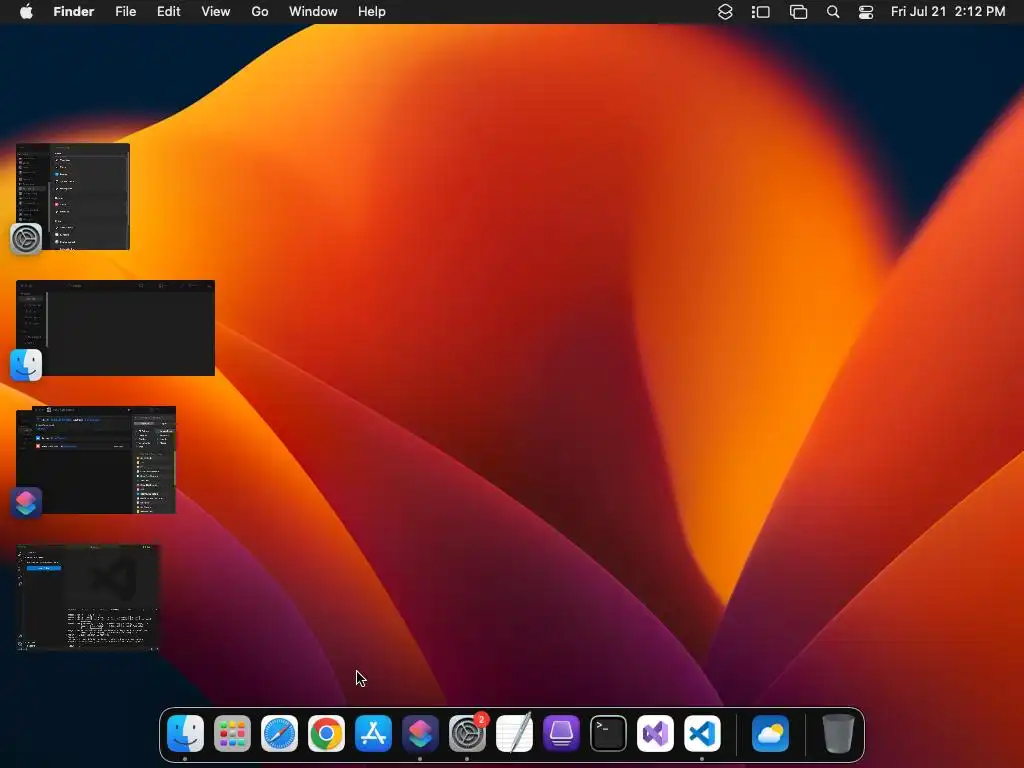Launch Google Chrome from the Dock

pos(327,733)
